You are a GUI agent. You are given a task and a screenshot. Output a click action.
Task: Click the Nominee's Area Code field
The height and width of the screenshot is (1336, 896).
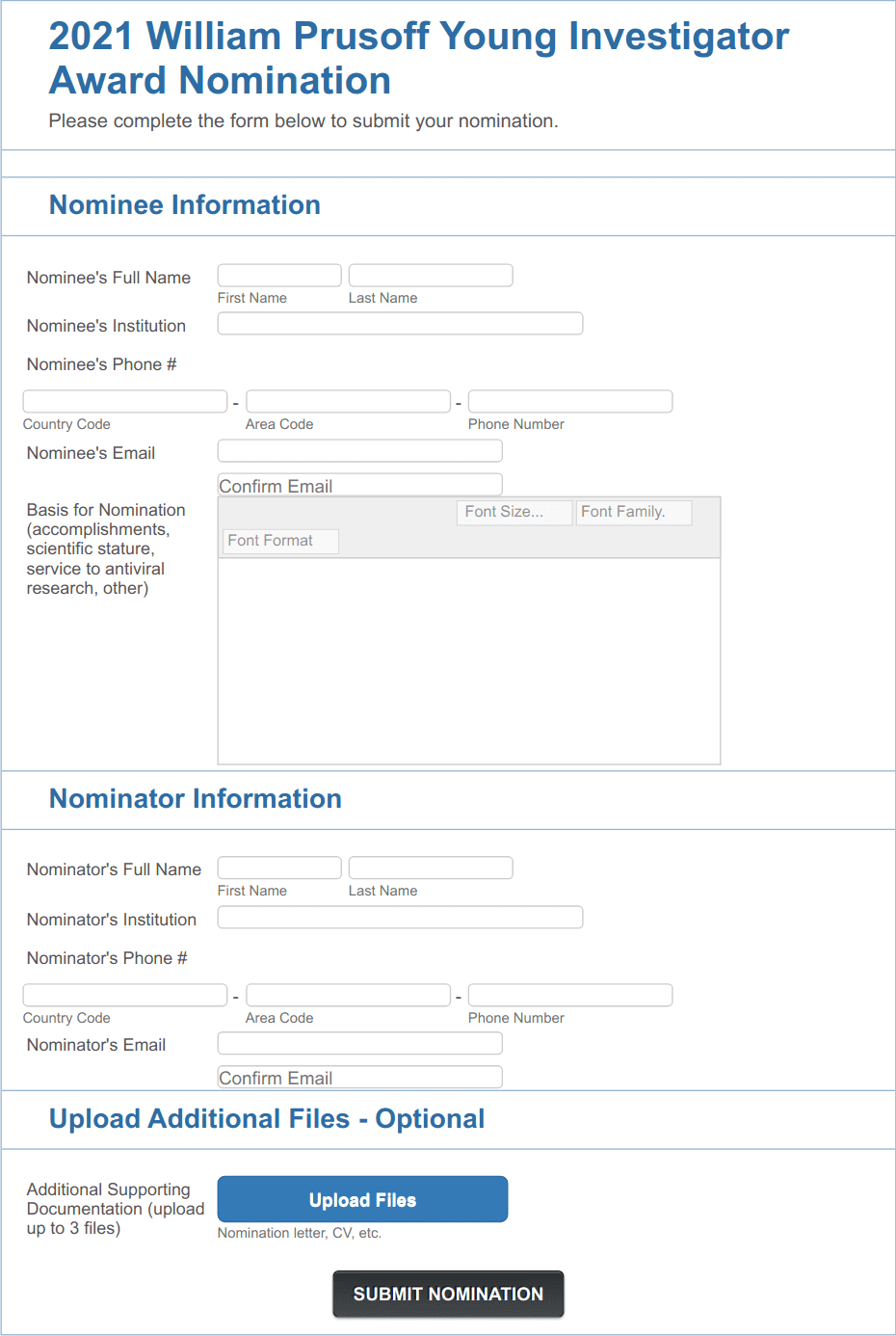348,400
